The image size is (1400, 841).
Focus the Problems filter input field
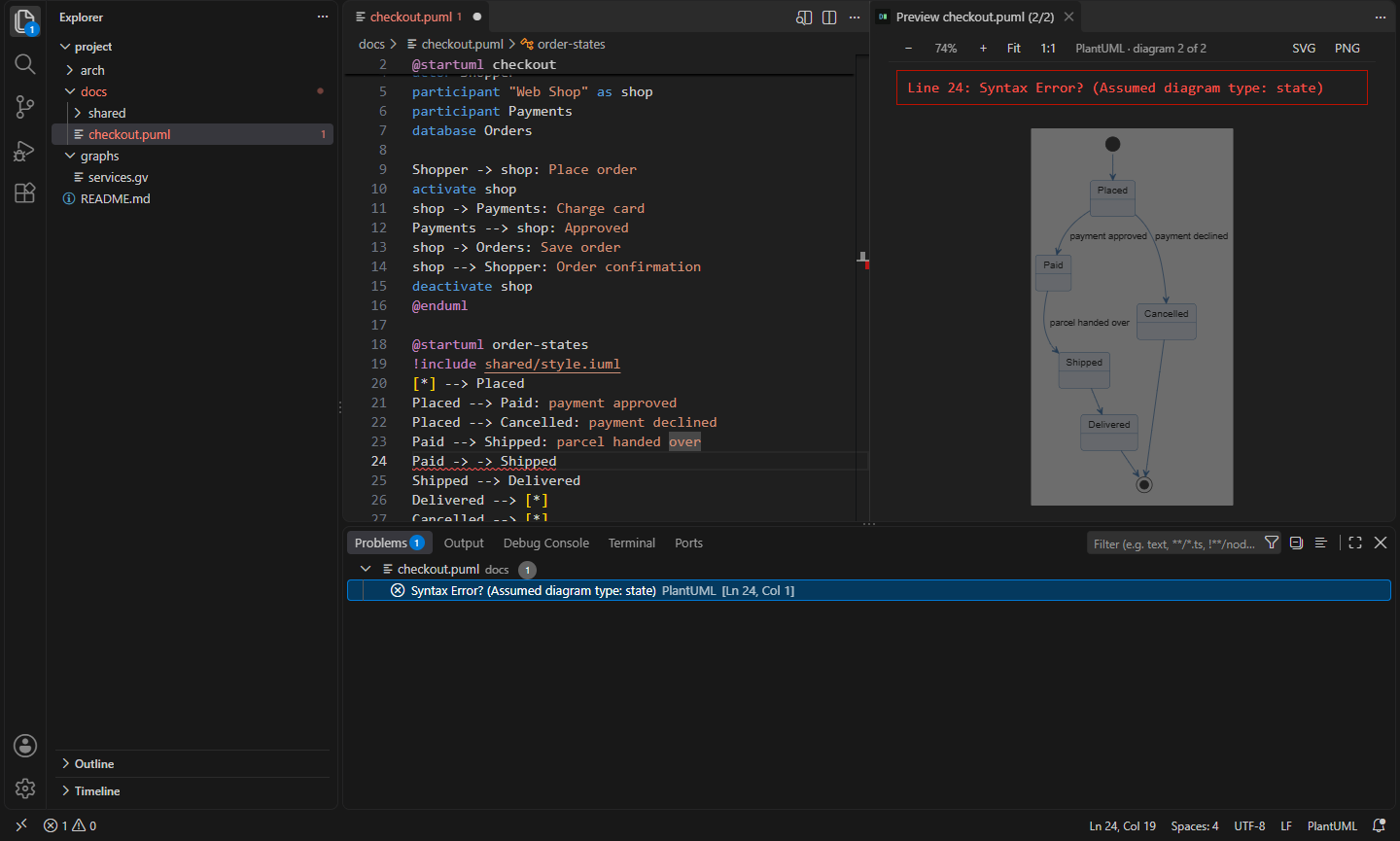(1173, 543)
